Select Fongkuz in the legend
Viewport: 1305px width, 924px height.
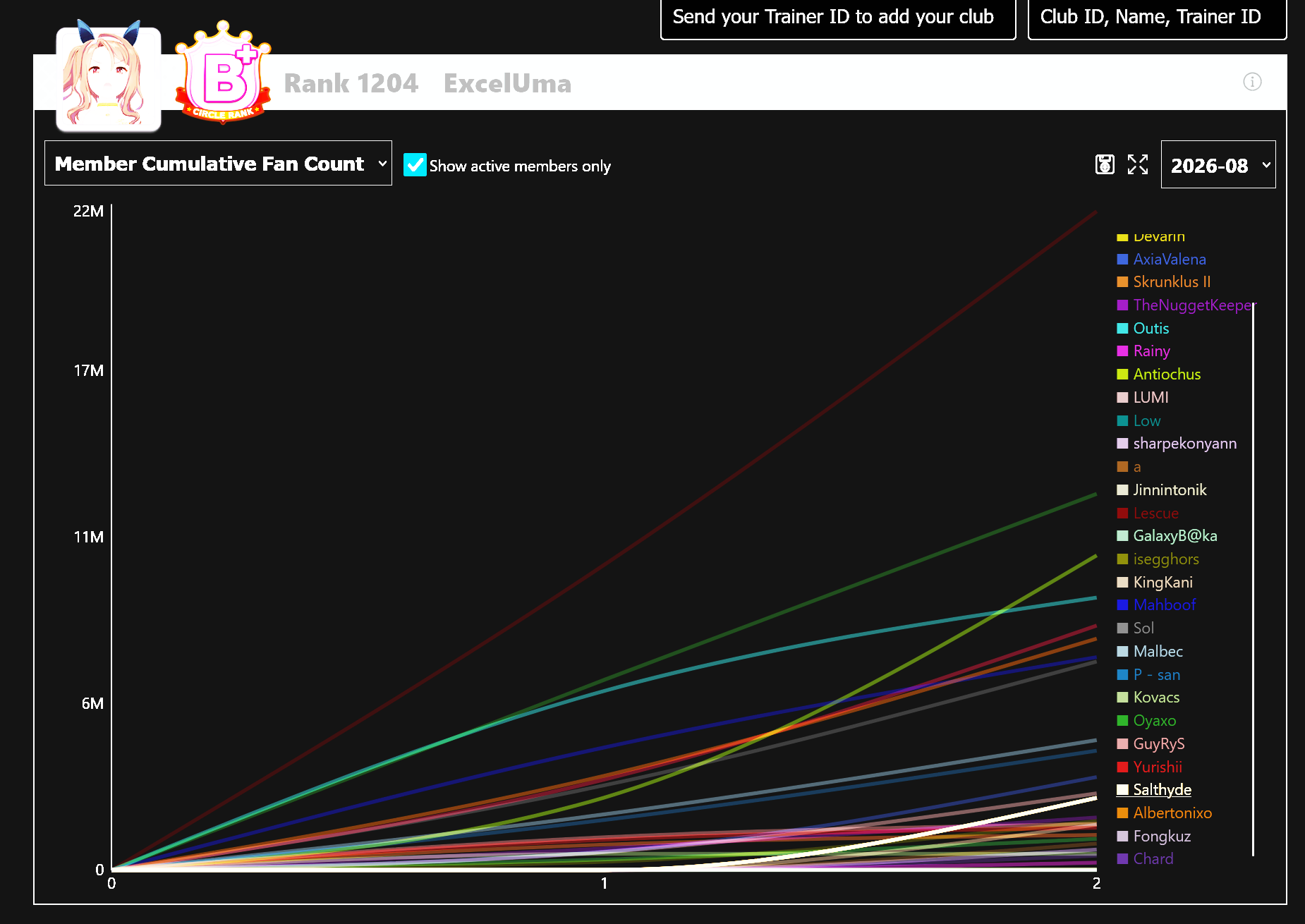1153,837
